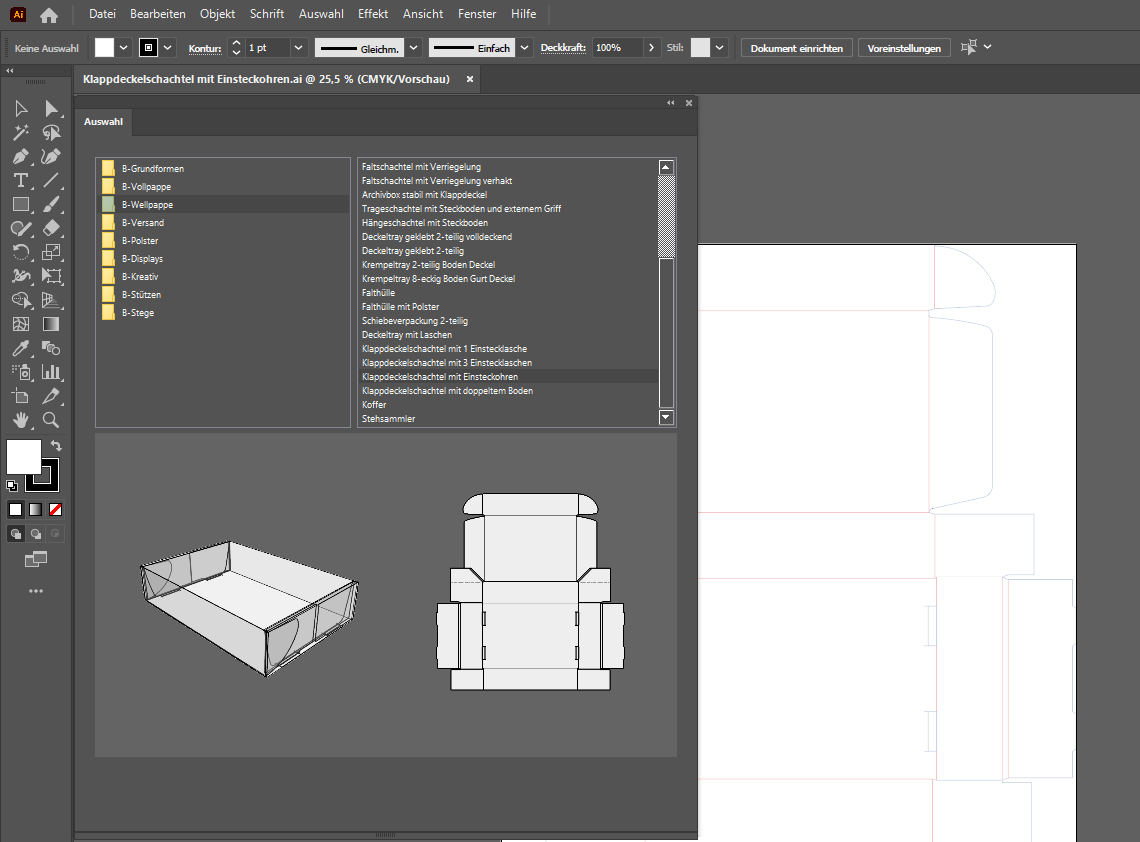Select the Hand tool
Screen dimensions: 1140x842
click(x=20, y=420)
